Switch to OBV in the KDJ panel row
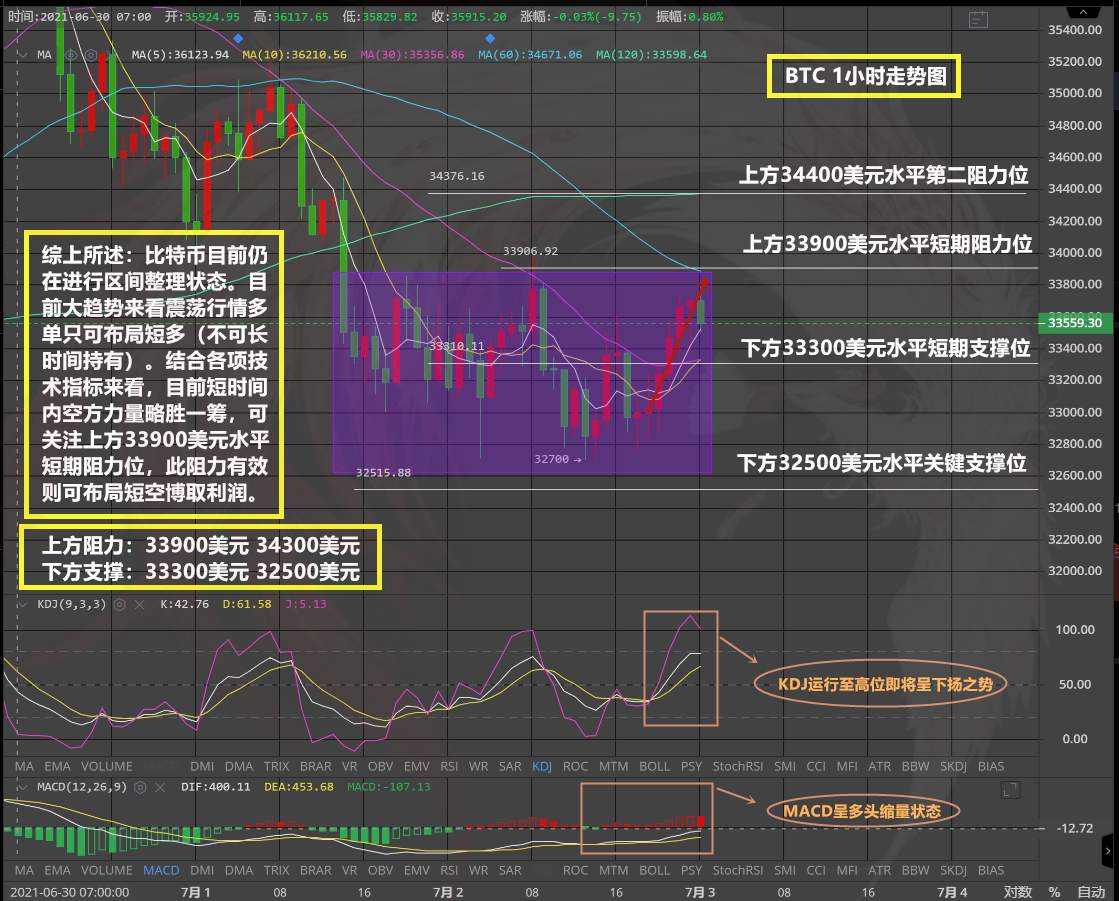The width and height of the screenshot is (1119, 901). tap(380, 766)
